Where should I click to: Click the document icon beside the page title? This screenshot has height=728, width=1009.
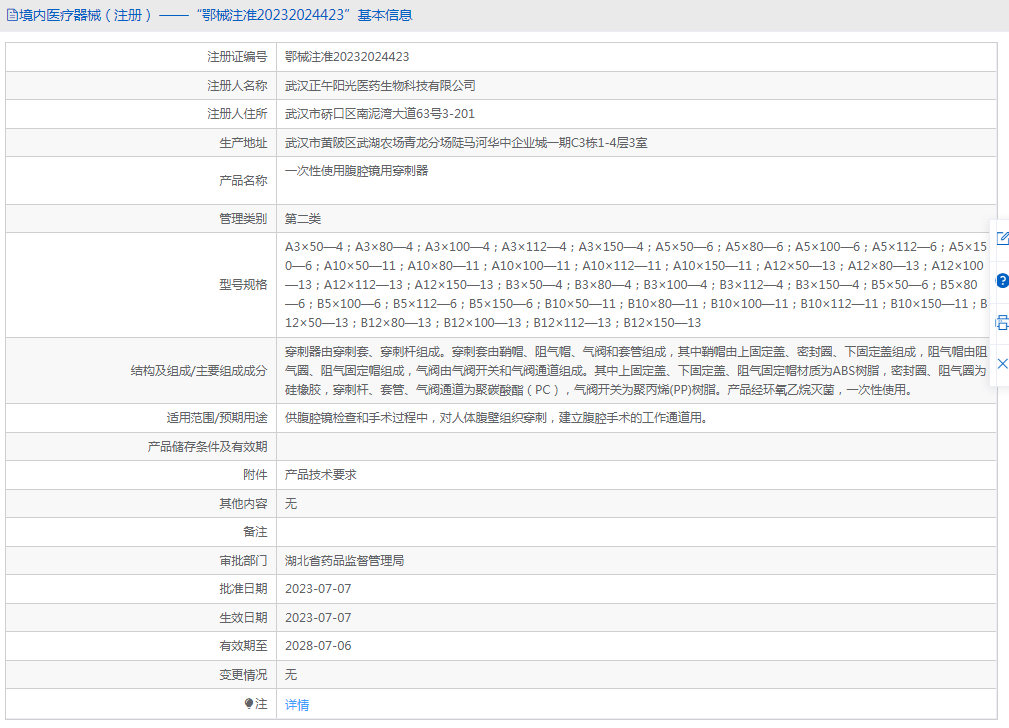click(12, 15)
